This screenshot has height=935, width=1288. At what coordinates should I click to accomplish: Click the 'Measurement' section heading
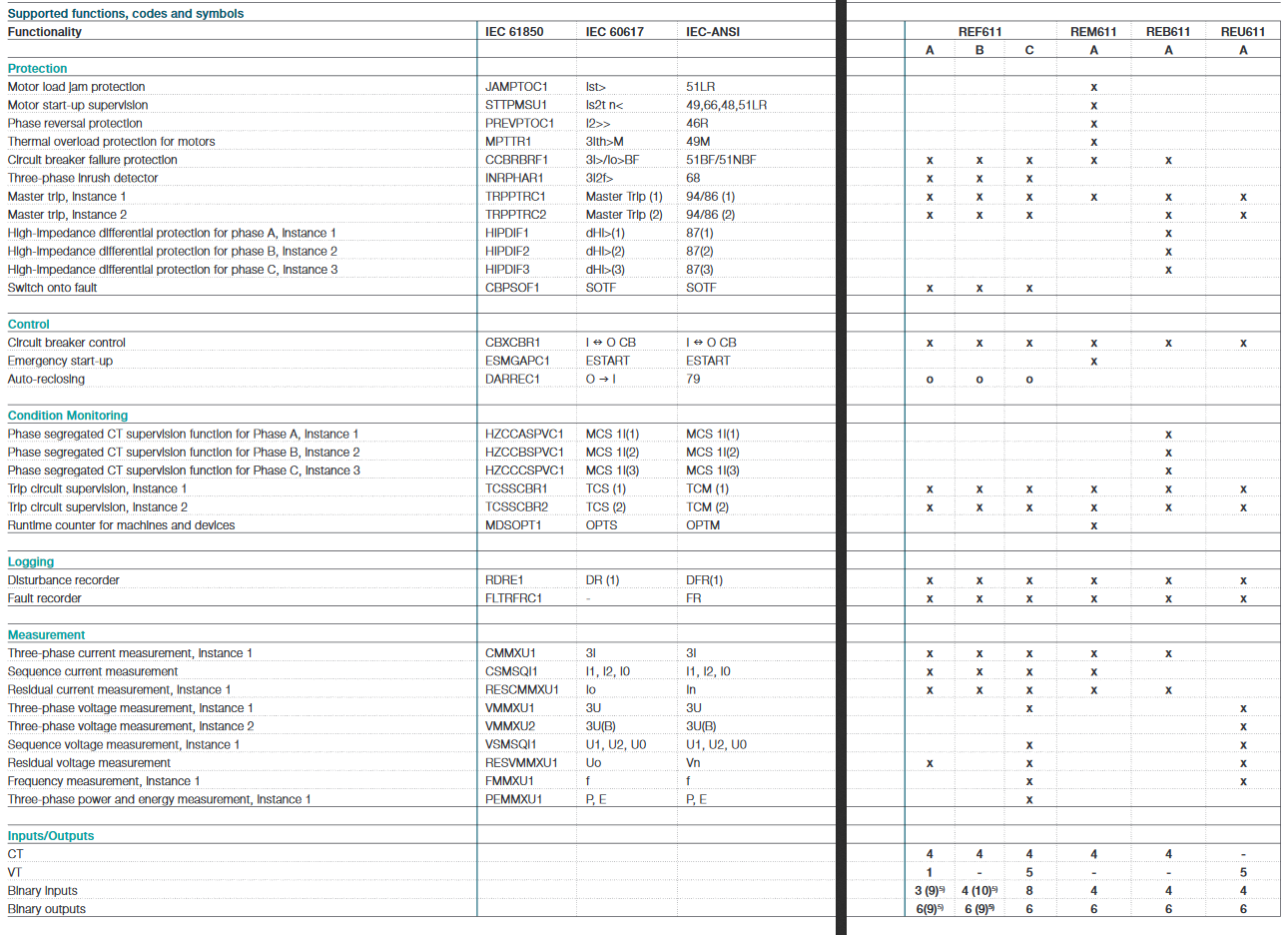pos(46,635)
